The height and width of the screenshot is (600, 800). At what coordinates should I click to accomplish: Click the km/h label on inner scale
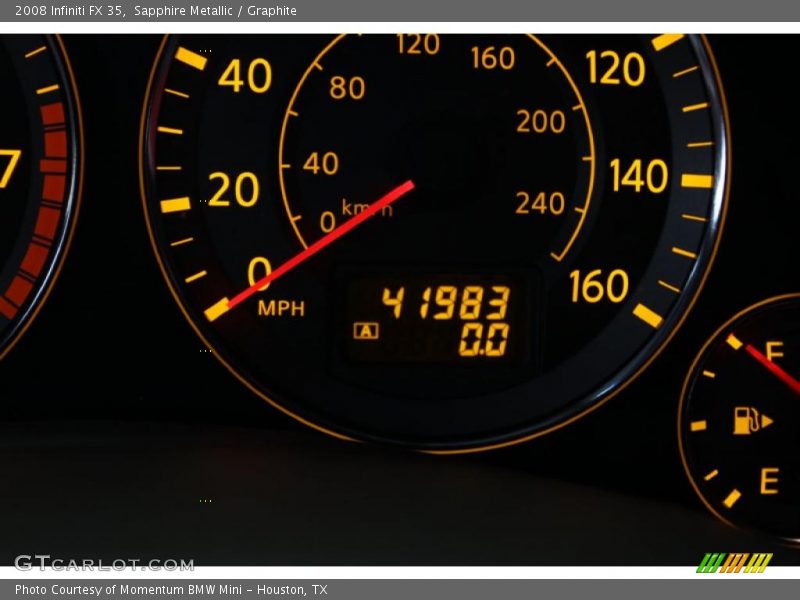point(367,208)
